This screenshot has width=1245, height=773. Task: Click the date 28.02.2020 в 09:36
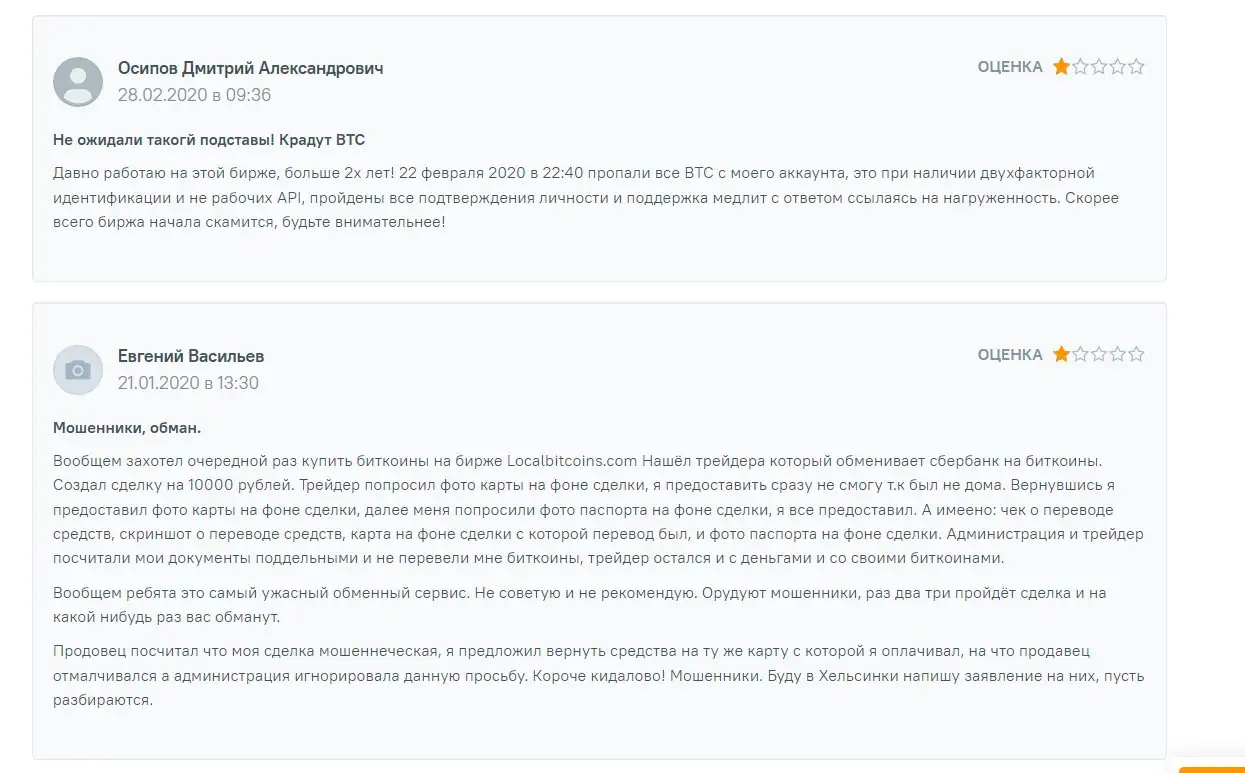click(194, 95)
